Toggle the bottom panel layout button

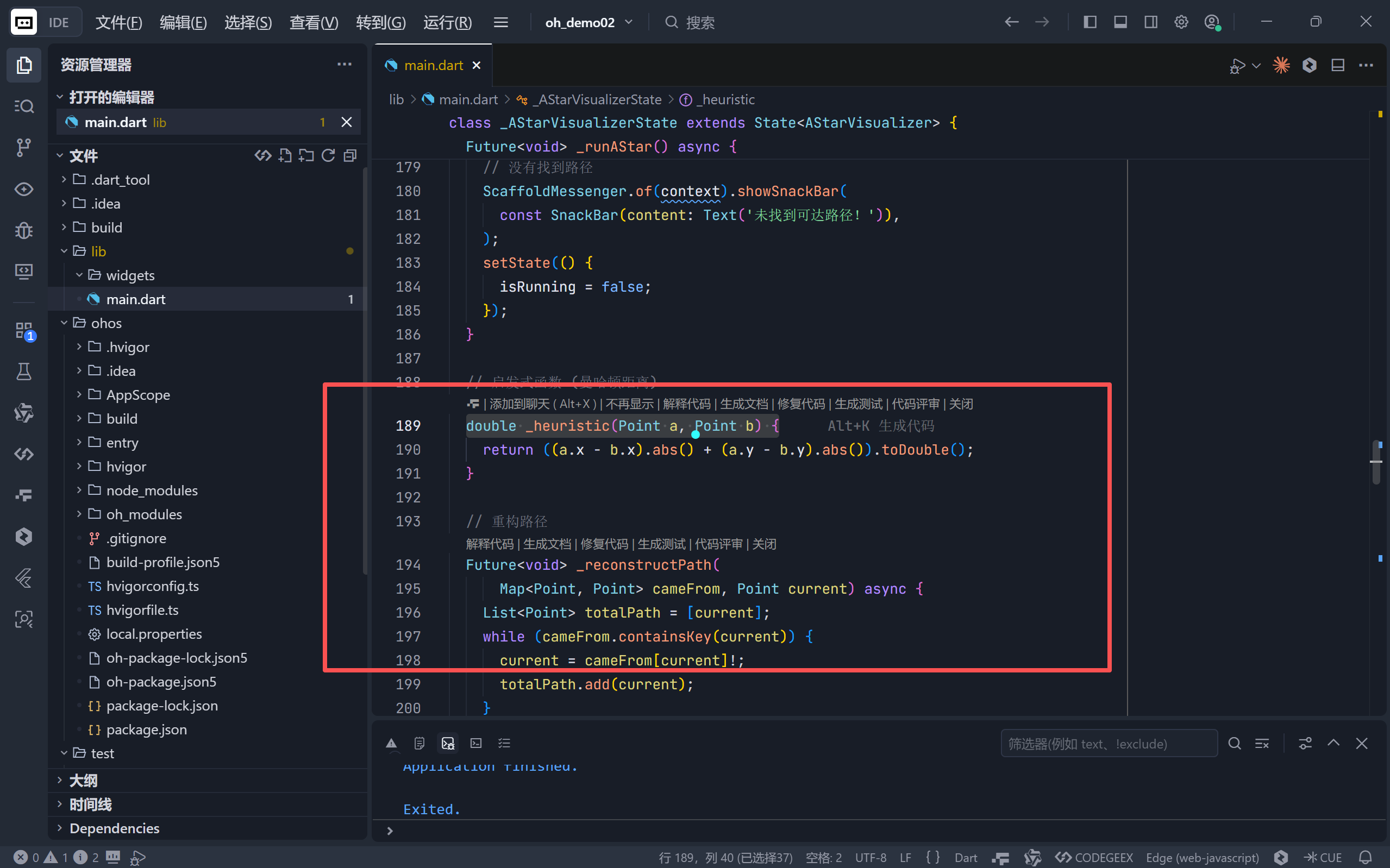1120,22
